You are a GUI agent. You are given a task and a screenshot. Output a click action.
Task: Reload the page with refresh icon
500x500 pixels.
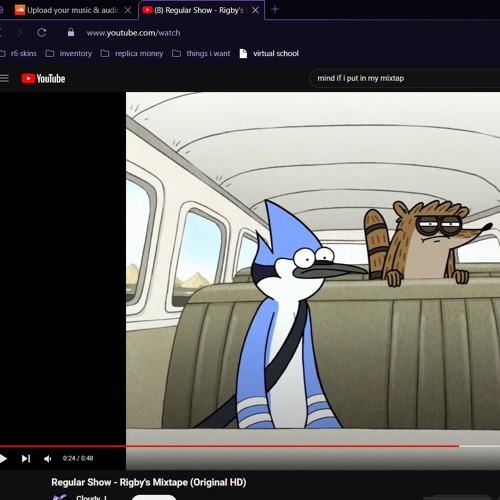[42, 33]
